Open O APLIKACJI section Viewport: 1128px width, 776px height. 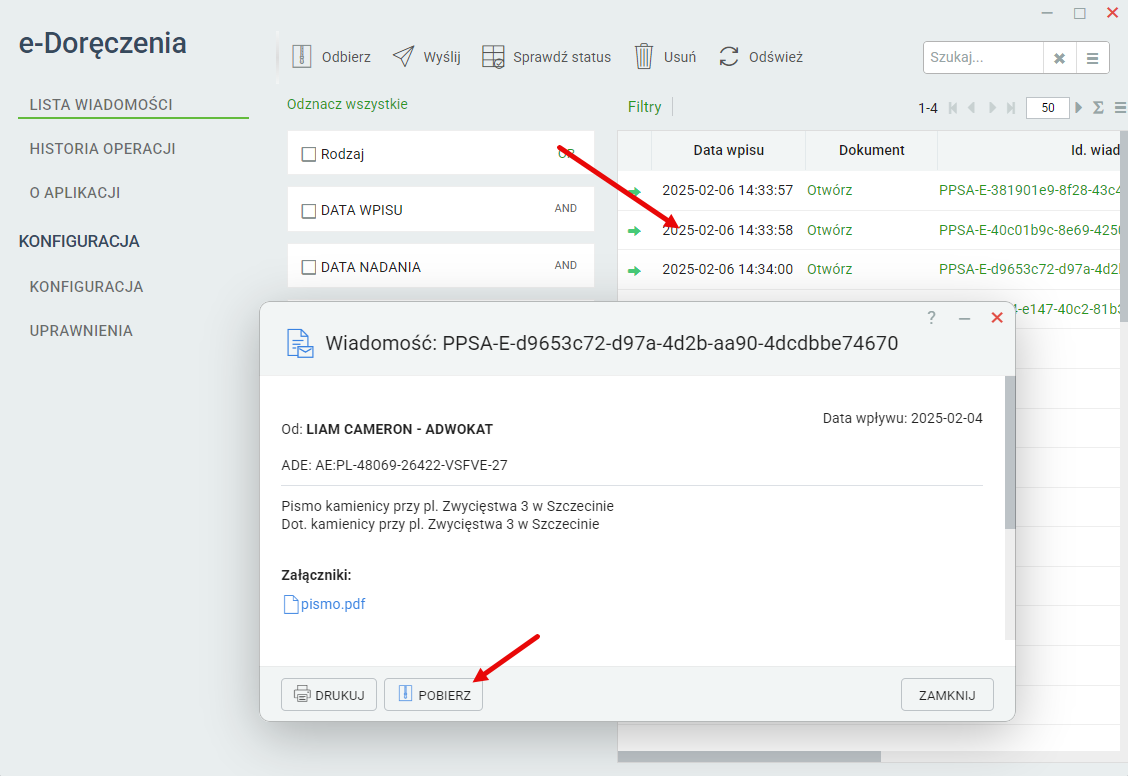[x=75, y=193]
